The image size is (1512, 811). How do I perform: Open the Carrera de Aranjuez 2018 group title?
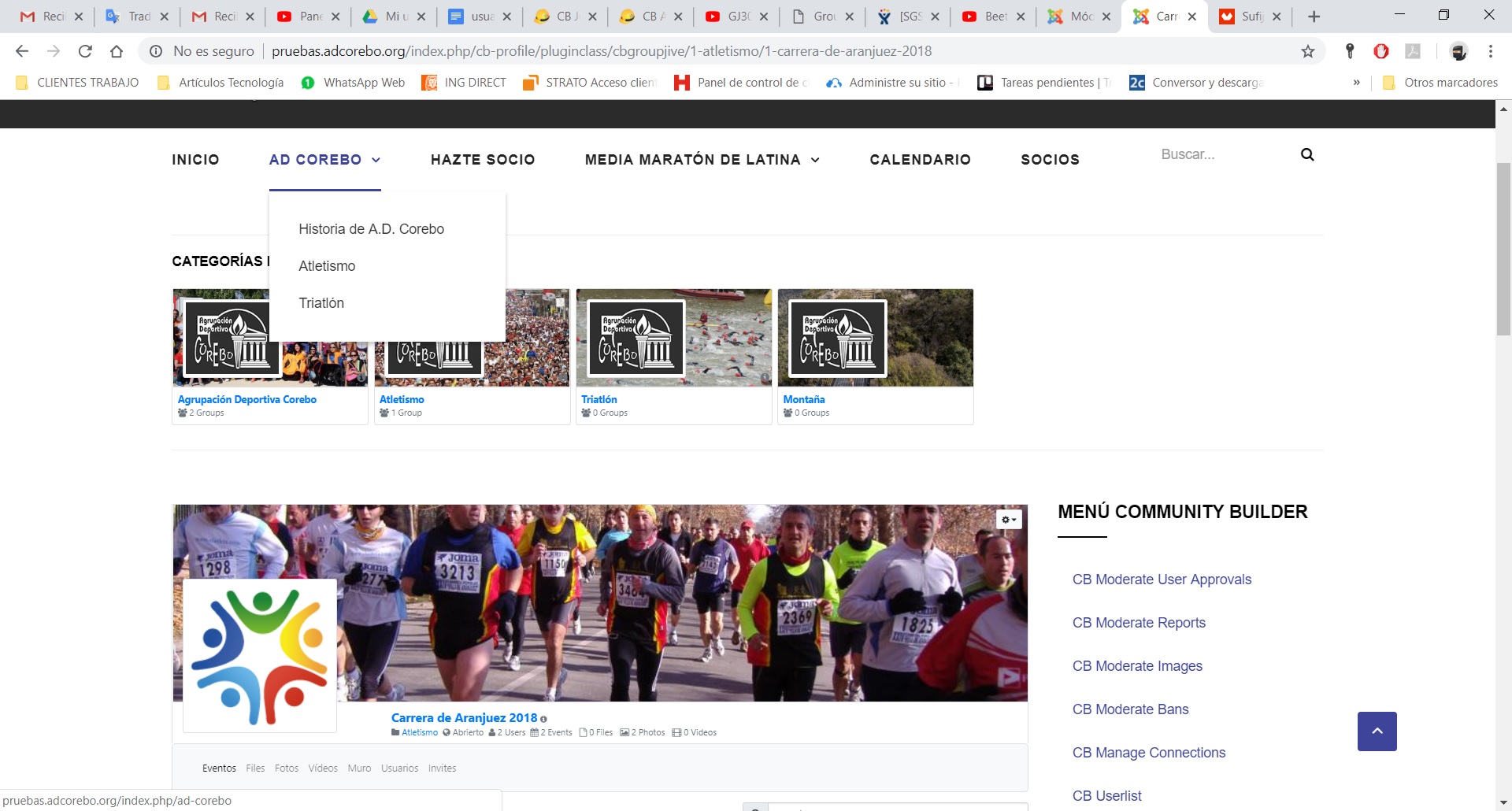tap(464, 718)
